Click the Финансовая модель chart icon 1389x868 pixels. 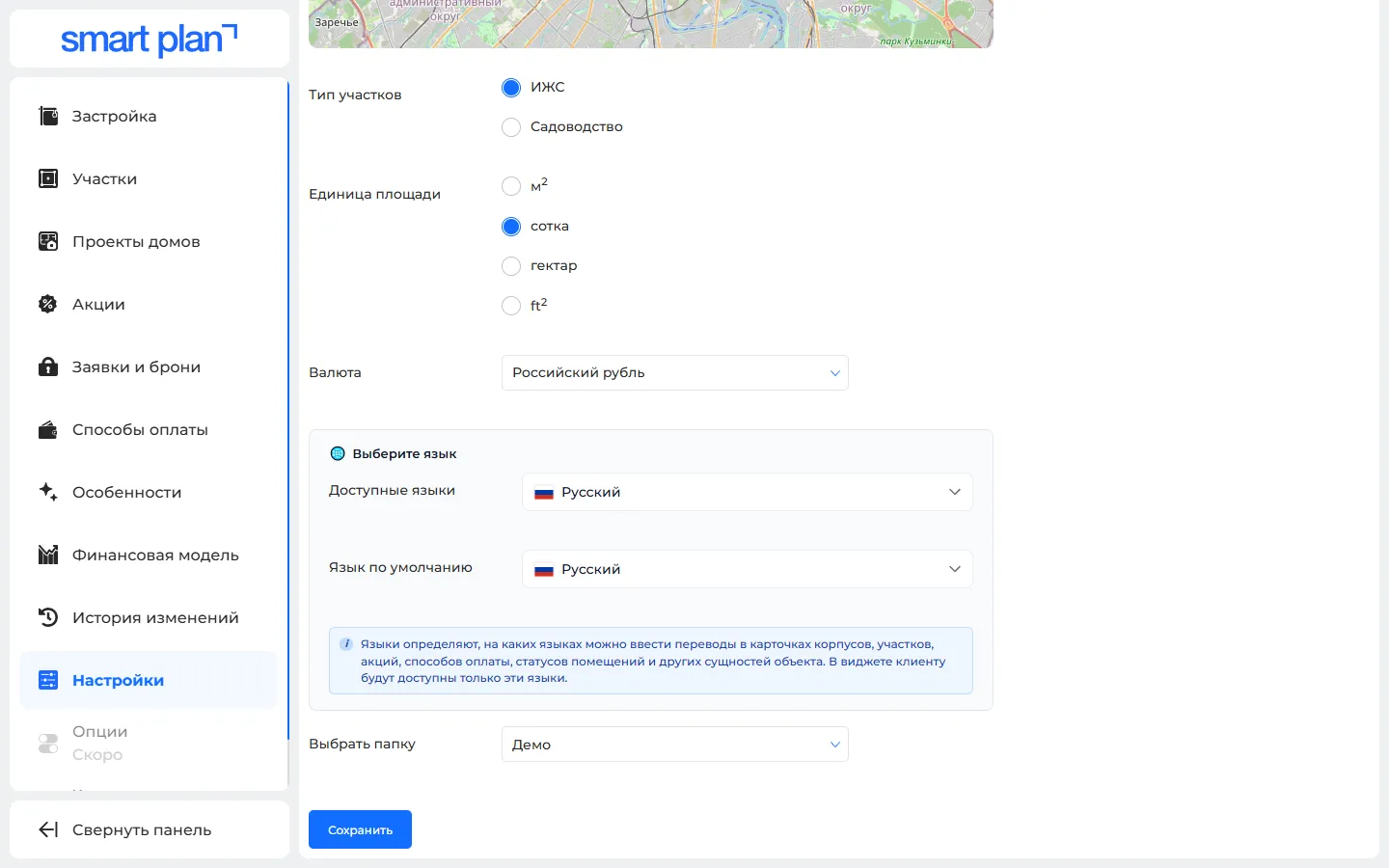point(48,556)
